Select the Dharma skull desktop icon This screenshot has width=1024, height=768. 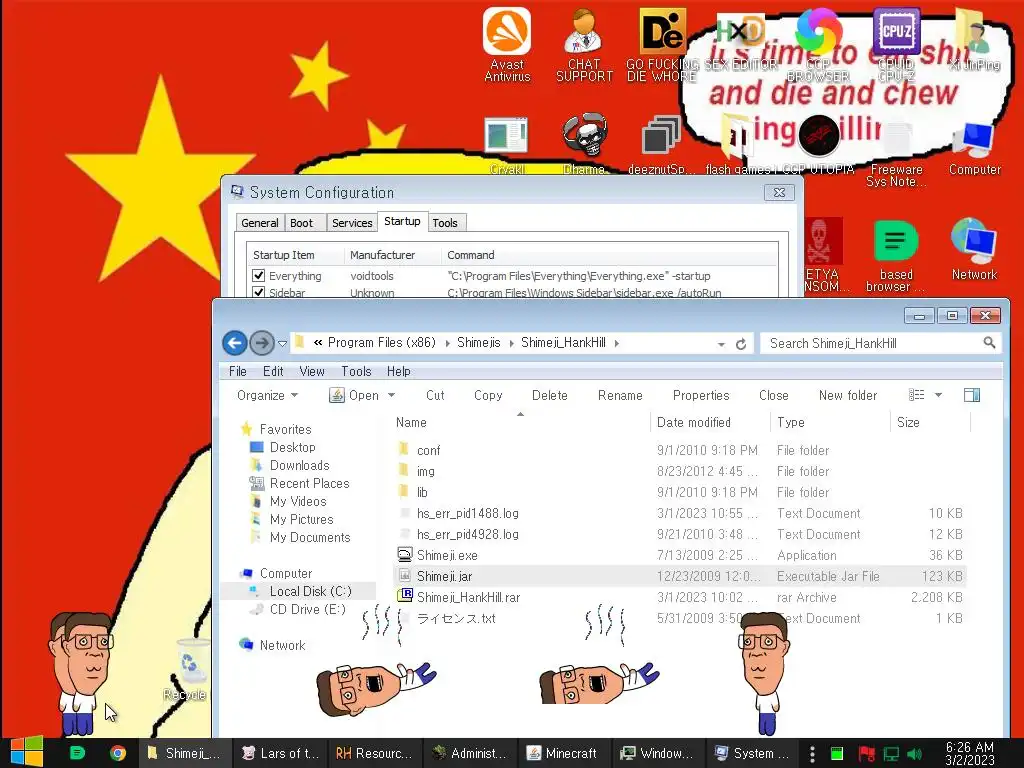(584, 144)
